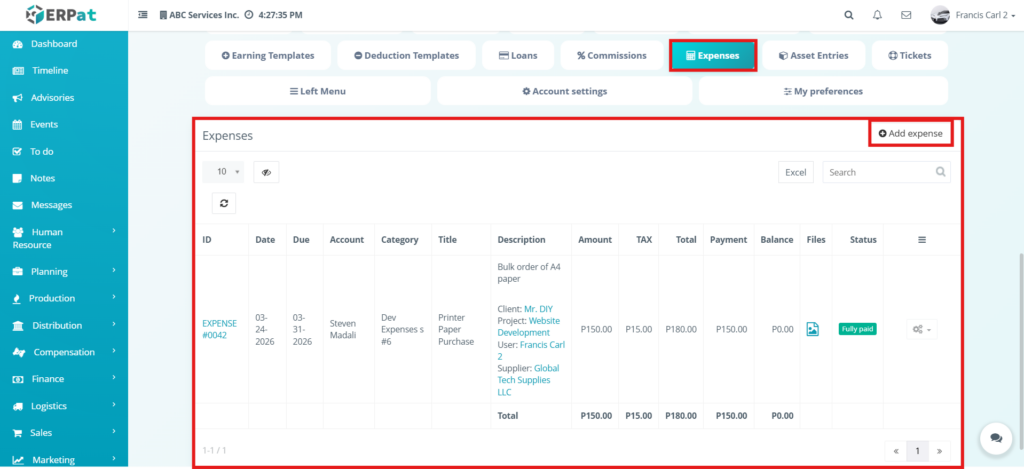Viewport: 1024px width, 469px height.
Task: Switch to the Asset Entries tab
Action: [812, 56]
